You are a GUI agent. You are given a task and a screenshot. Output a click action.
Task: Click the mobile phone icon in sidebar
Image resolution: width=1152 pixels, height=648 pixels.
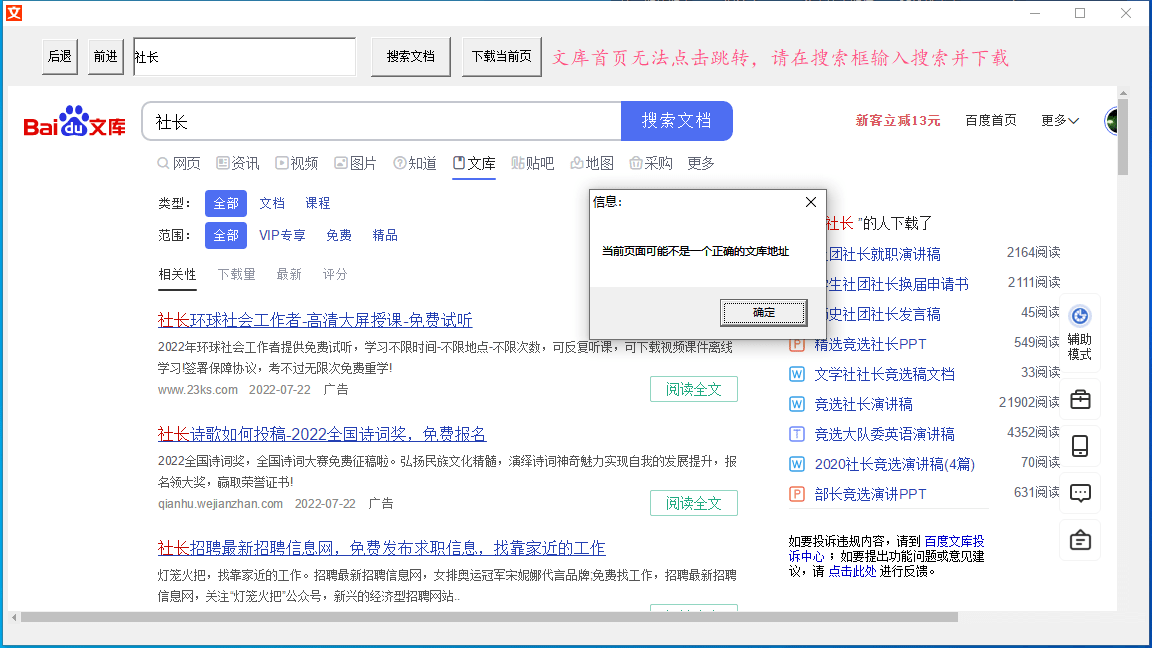[x=1080, y=447]
